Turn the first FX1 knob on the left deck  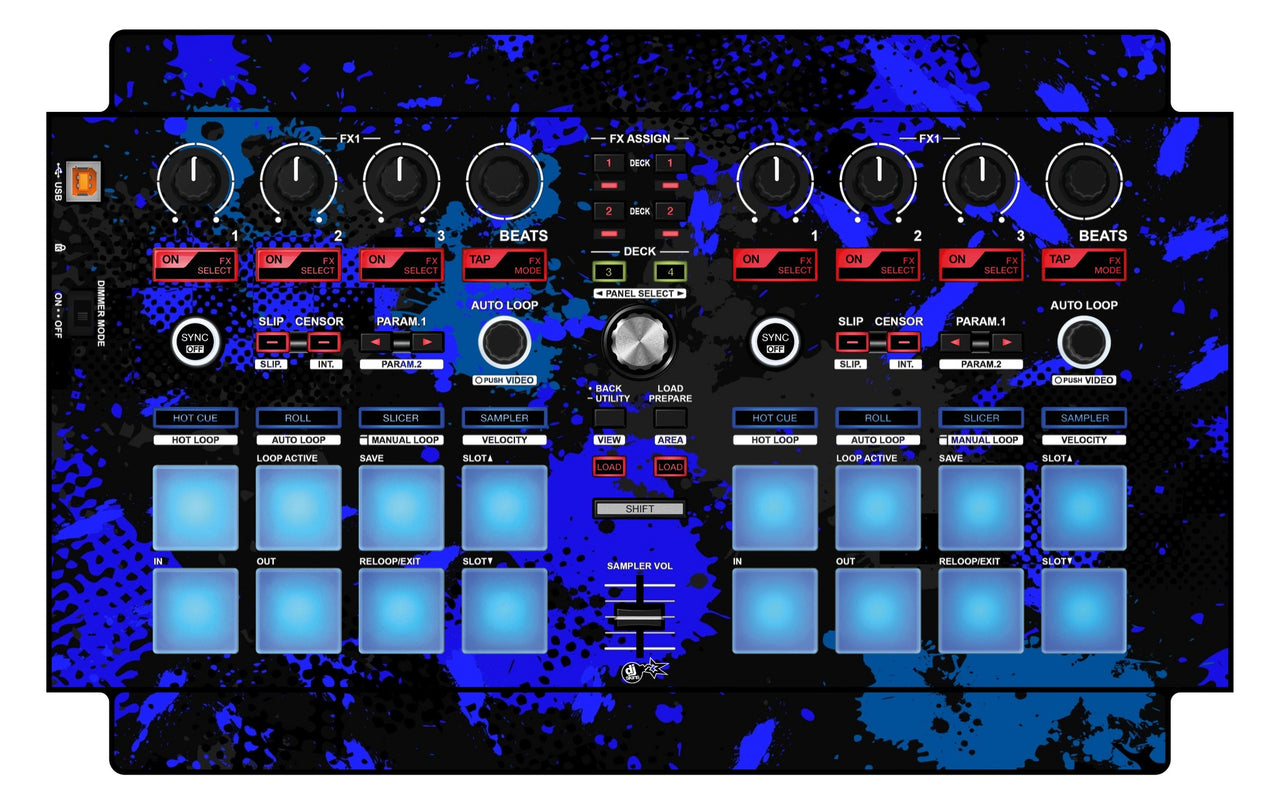196,180
